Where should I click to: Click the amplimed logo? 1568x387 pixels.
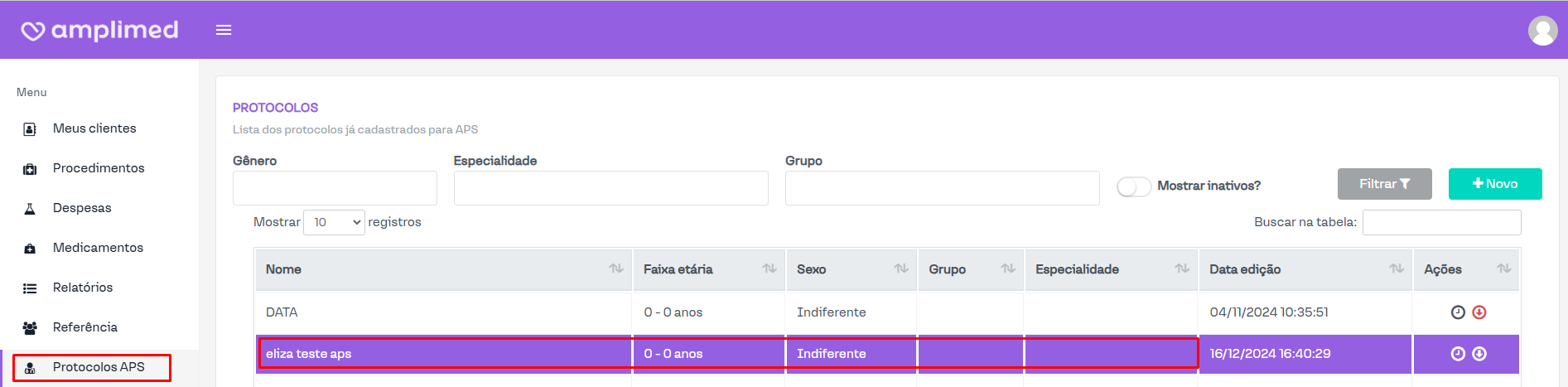(99, 31)
